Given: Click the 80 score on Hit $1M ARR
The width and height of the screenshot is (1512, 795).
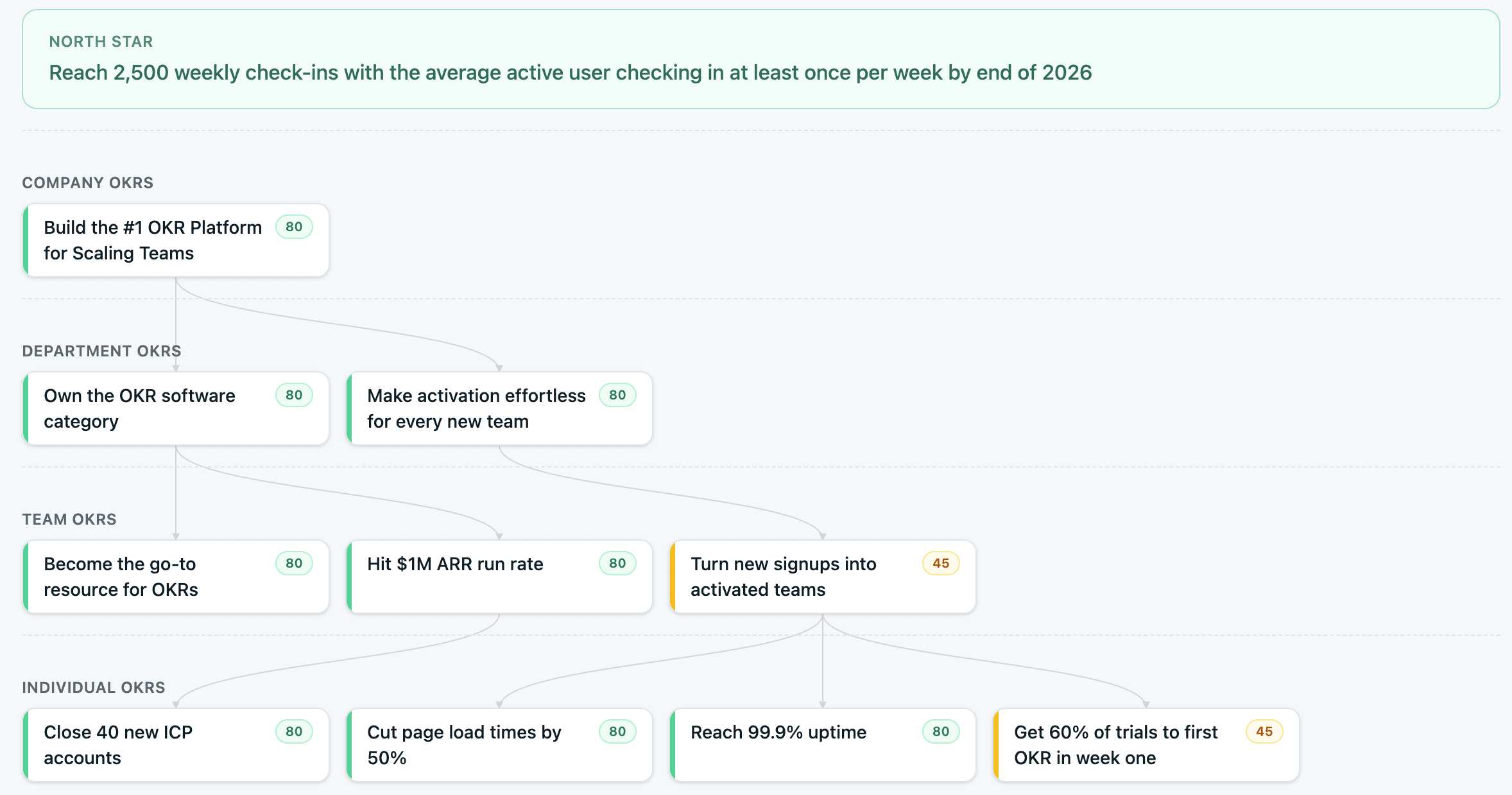Looking at the screenshot, I should (x=617, y=563).
